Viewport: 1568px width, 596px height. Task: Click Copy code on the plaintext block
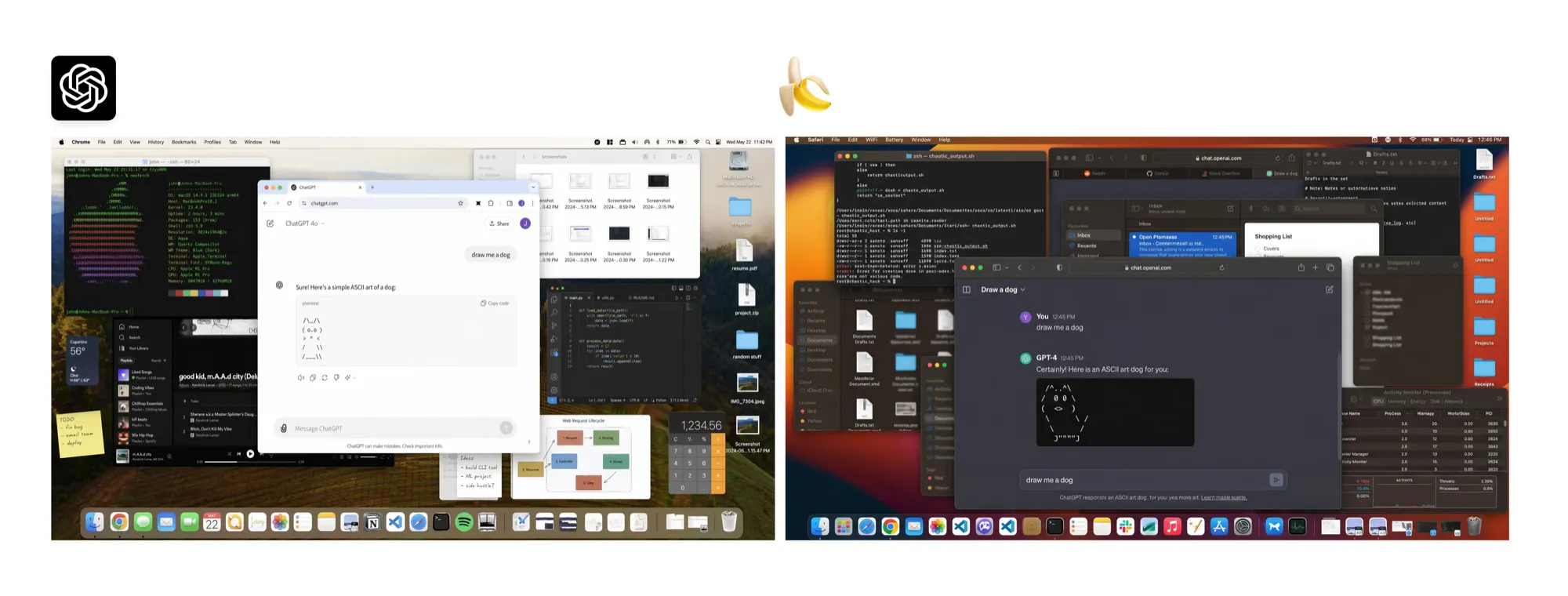[x=495, y=303]
